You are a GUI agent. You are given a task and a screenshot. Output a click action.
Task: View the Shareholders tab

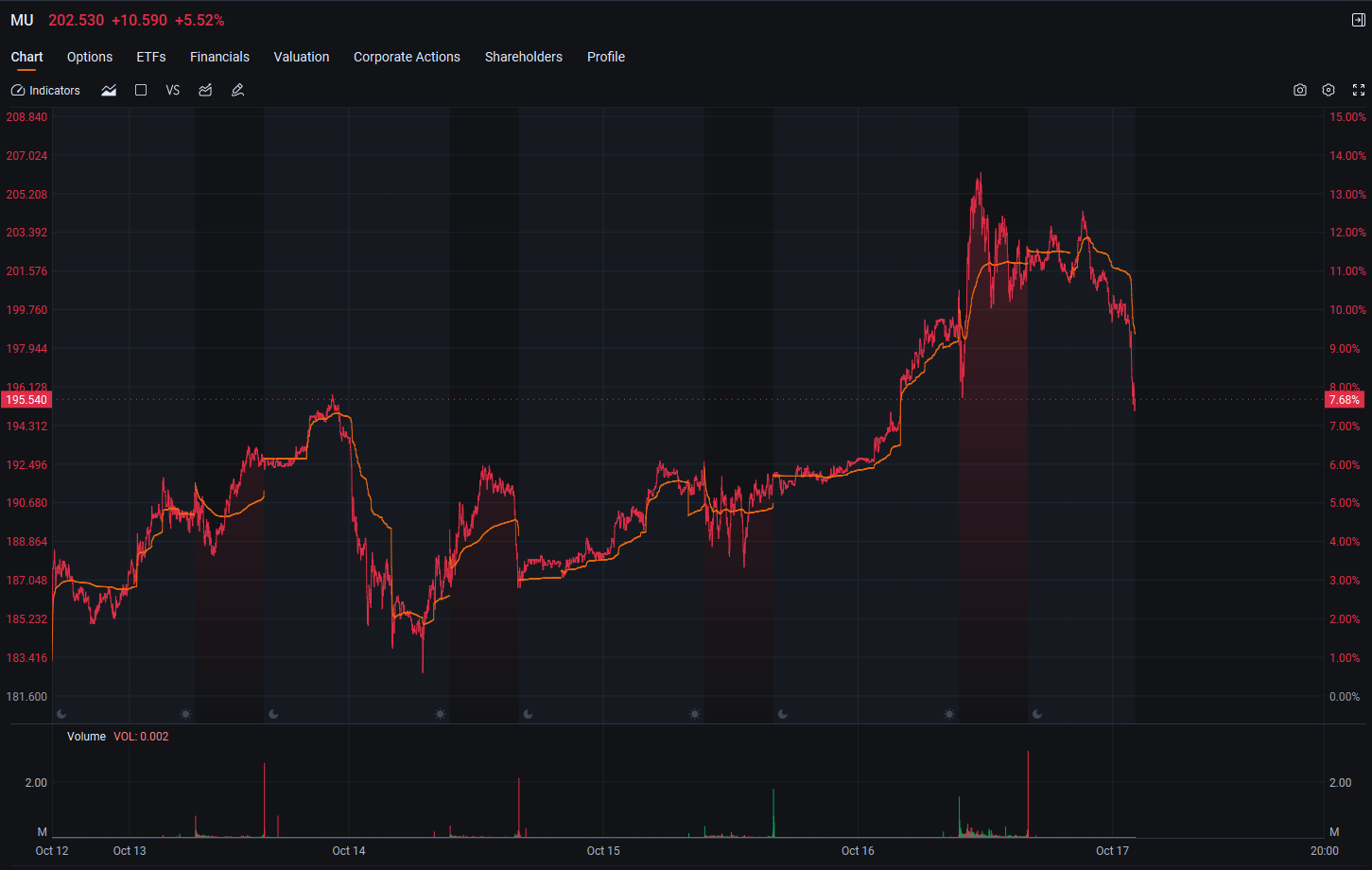[524, 57]
